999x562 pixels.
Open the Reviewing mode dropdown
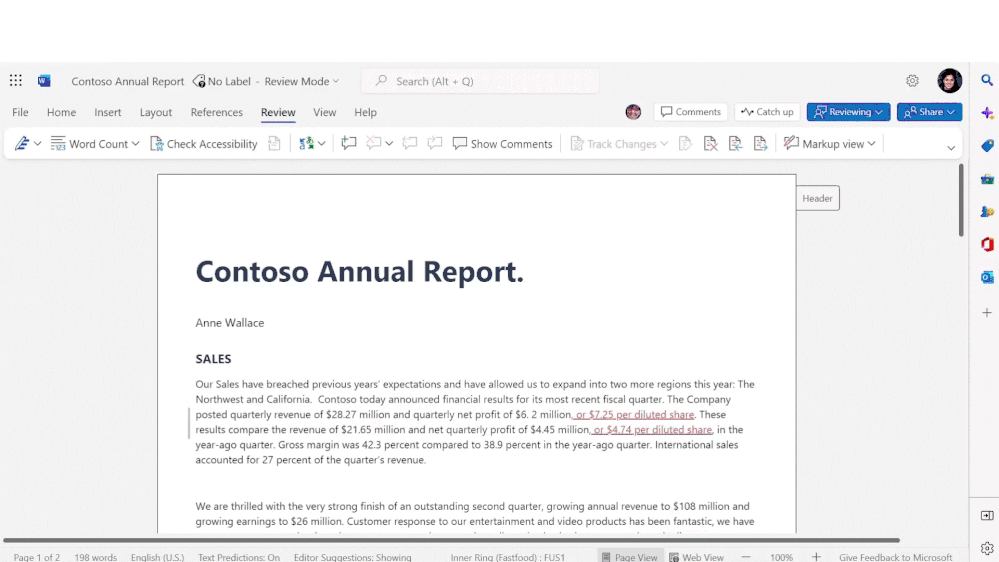click(x=848, y=112)
